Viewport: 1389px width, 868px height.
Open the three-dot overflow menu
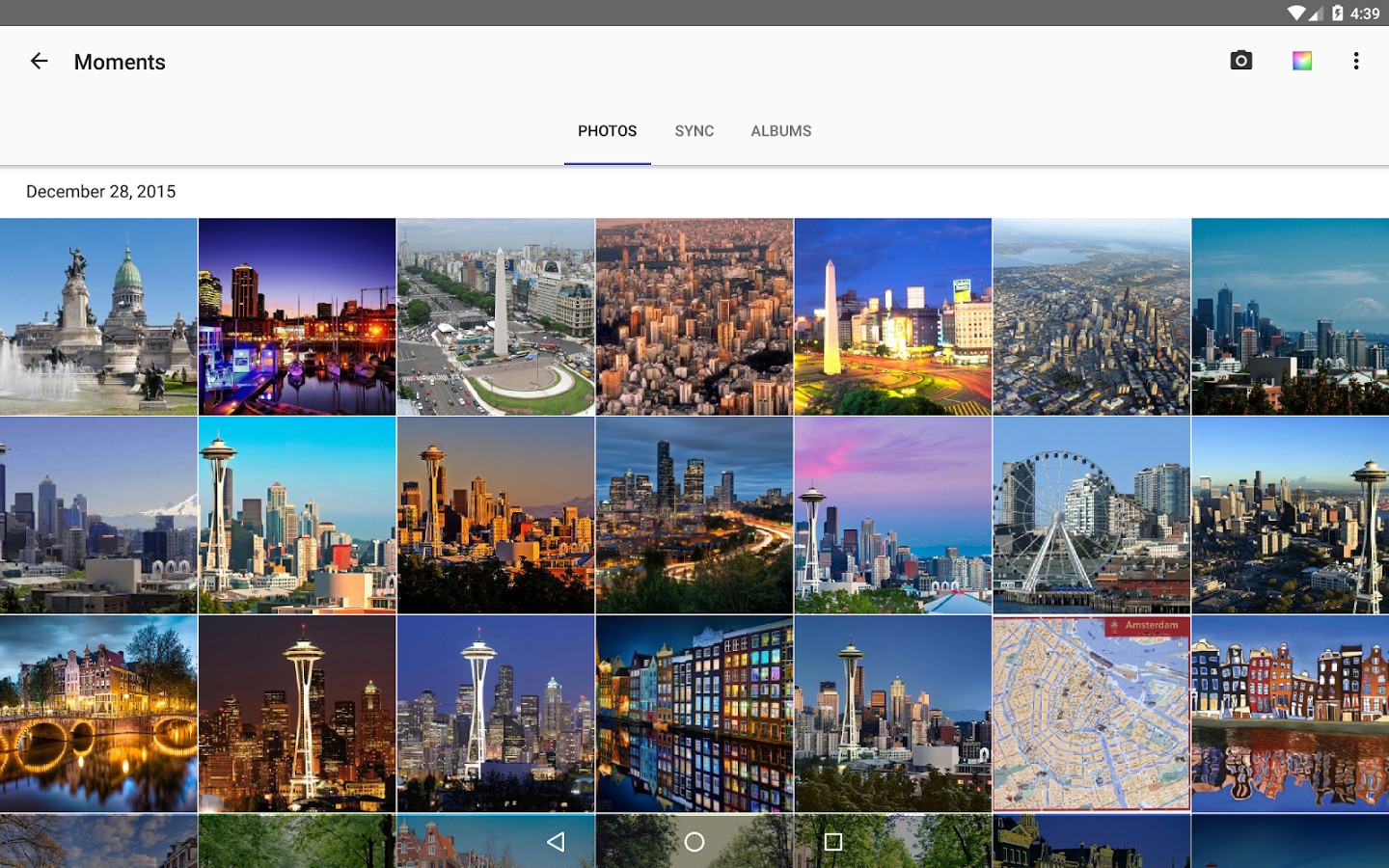pyautogui.click(x=1355, y=62)
